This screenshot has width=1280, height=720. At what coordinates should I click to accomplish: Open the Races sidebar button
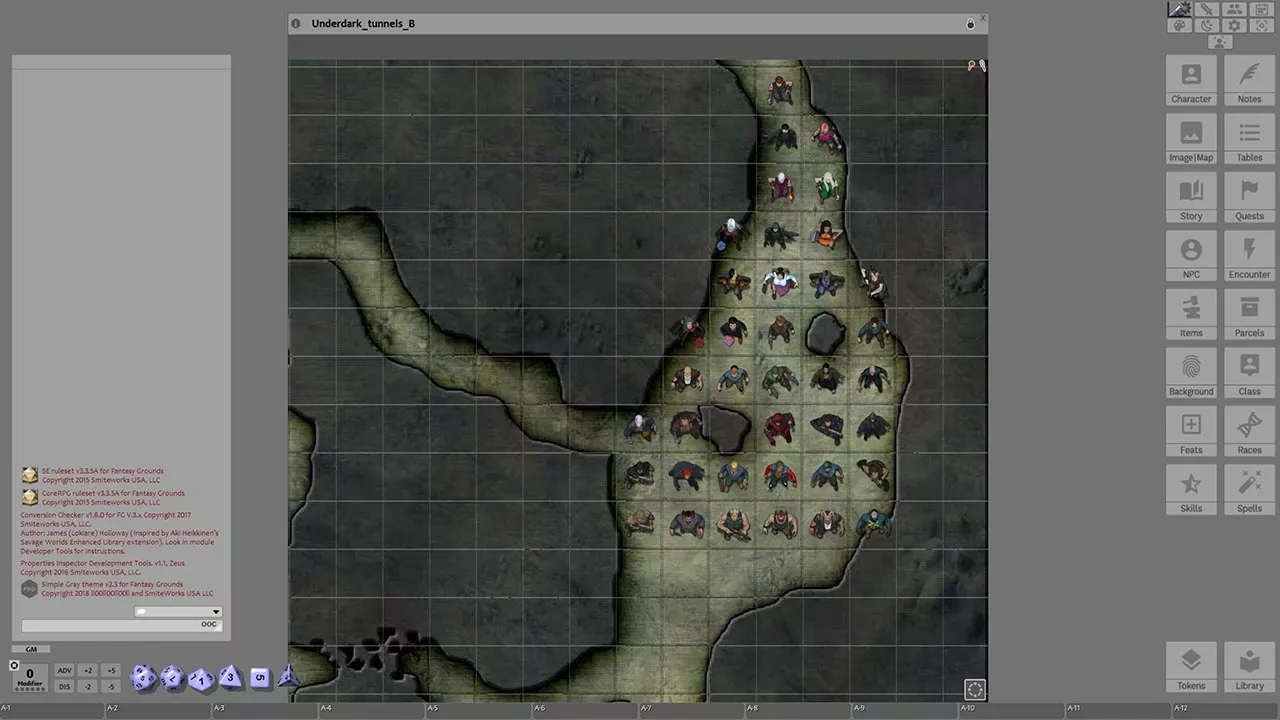coord(1249,431)
